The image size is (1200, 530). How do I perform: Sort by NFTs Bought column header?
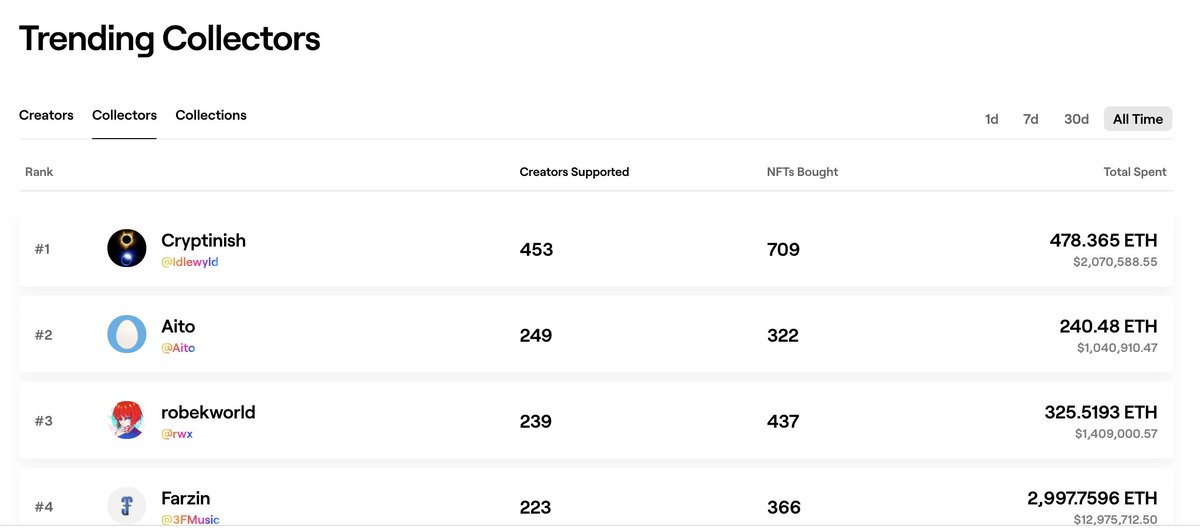click(802, 172)
